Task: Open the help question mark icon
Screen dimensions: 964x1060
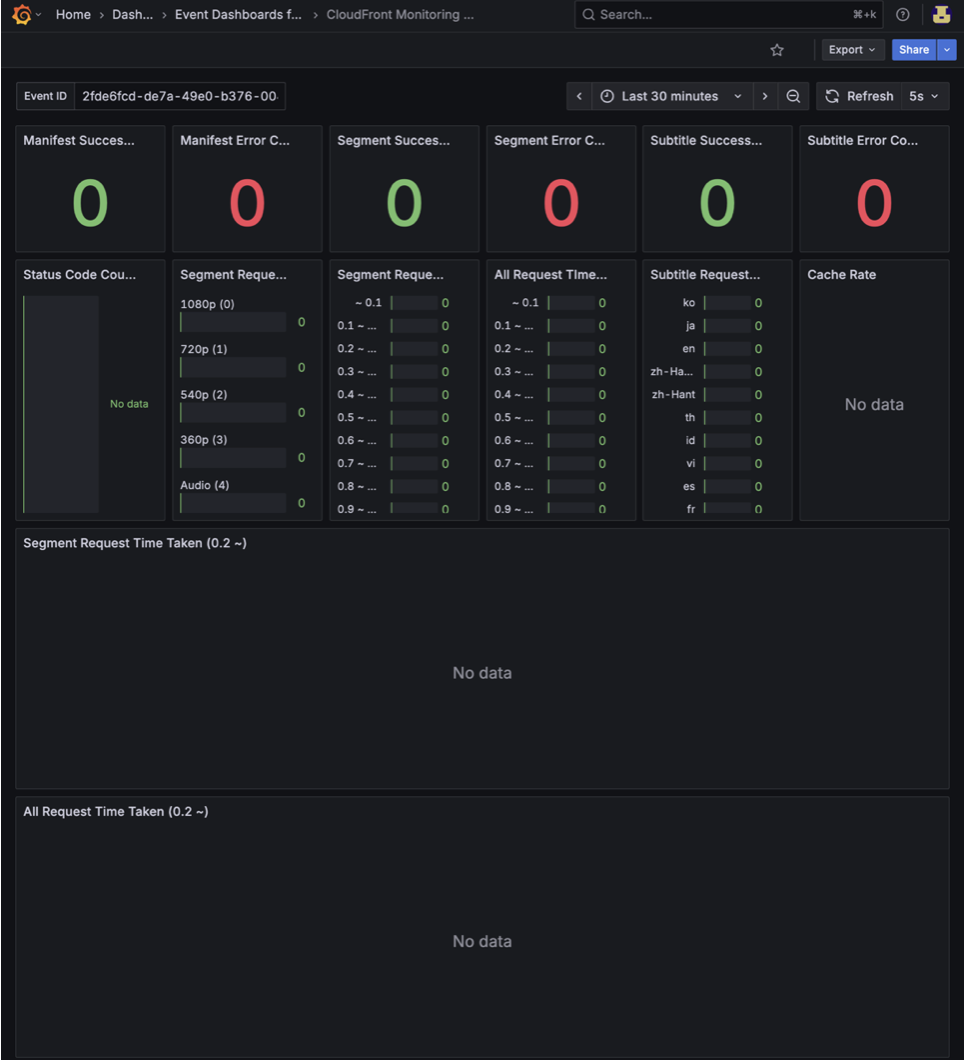Action: click(902, 14)
